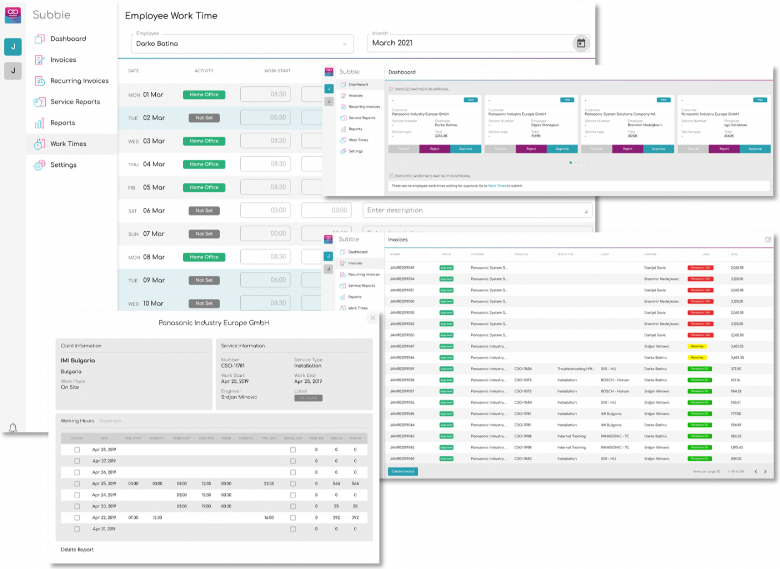Tick holiday checkbox for Apr 21, 2019
The height and width of the screenshot is (569, 780).
[77, 529]
